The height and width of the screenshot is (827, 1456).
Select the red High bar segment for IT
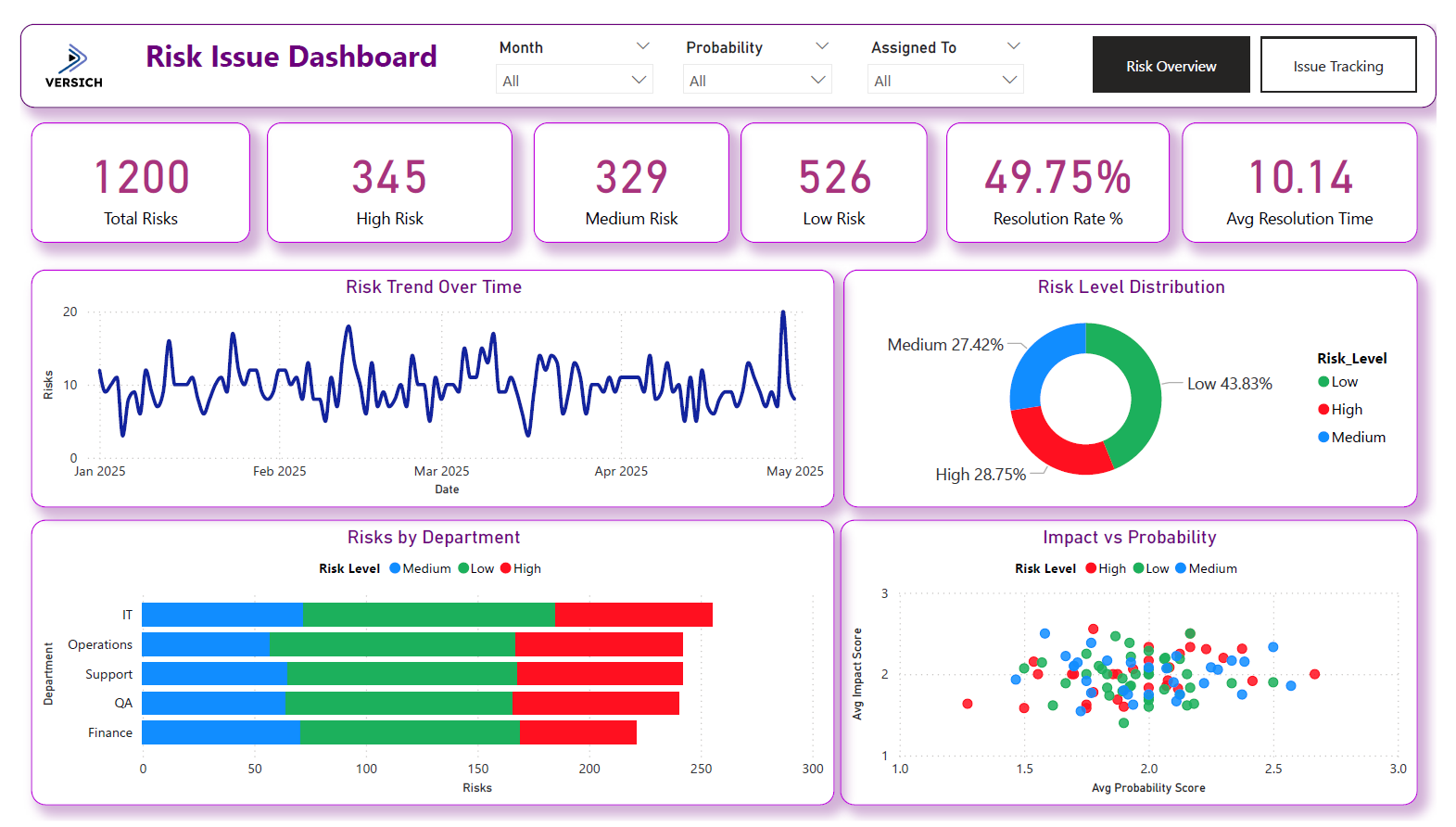pyautogui.click(x=633, y=615)
